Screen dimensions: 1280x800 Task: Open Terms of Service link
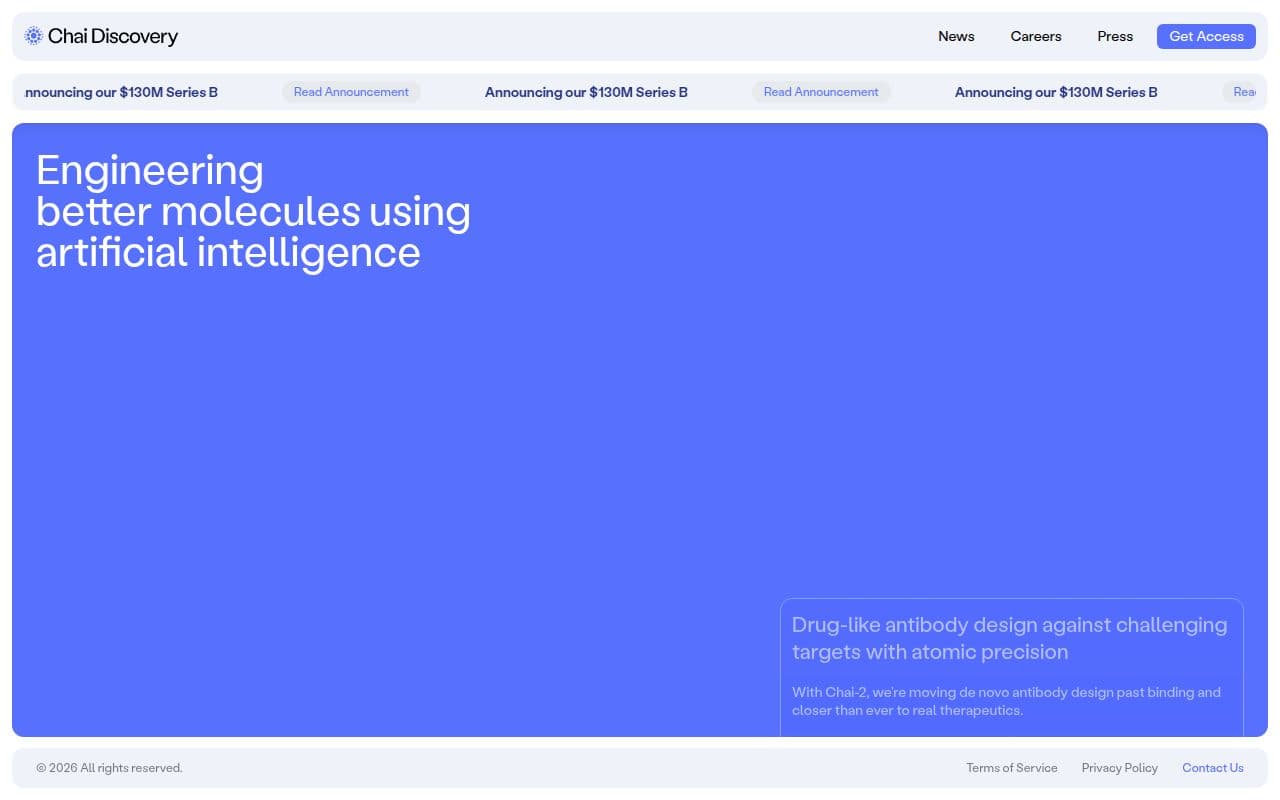1012,768
